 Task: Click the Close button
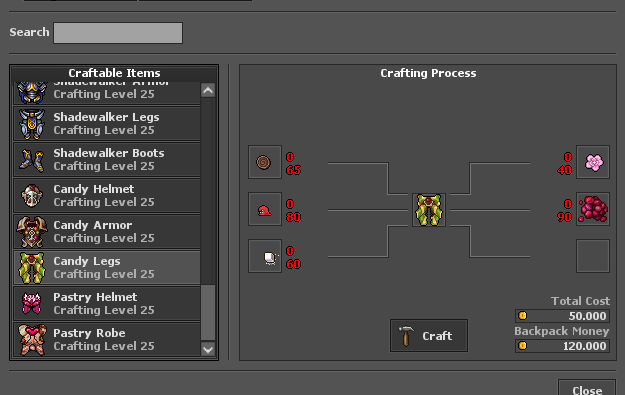587,389
